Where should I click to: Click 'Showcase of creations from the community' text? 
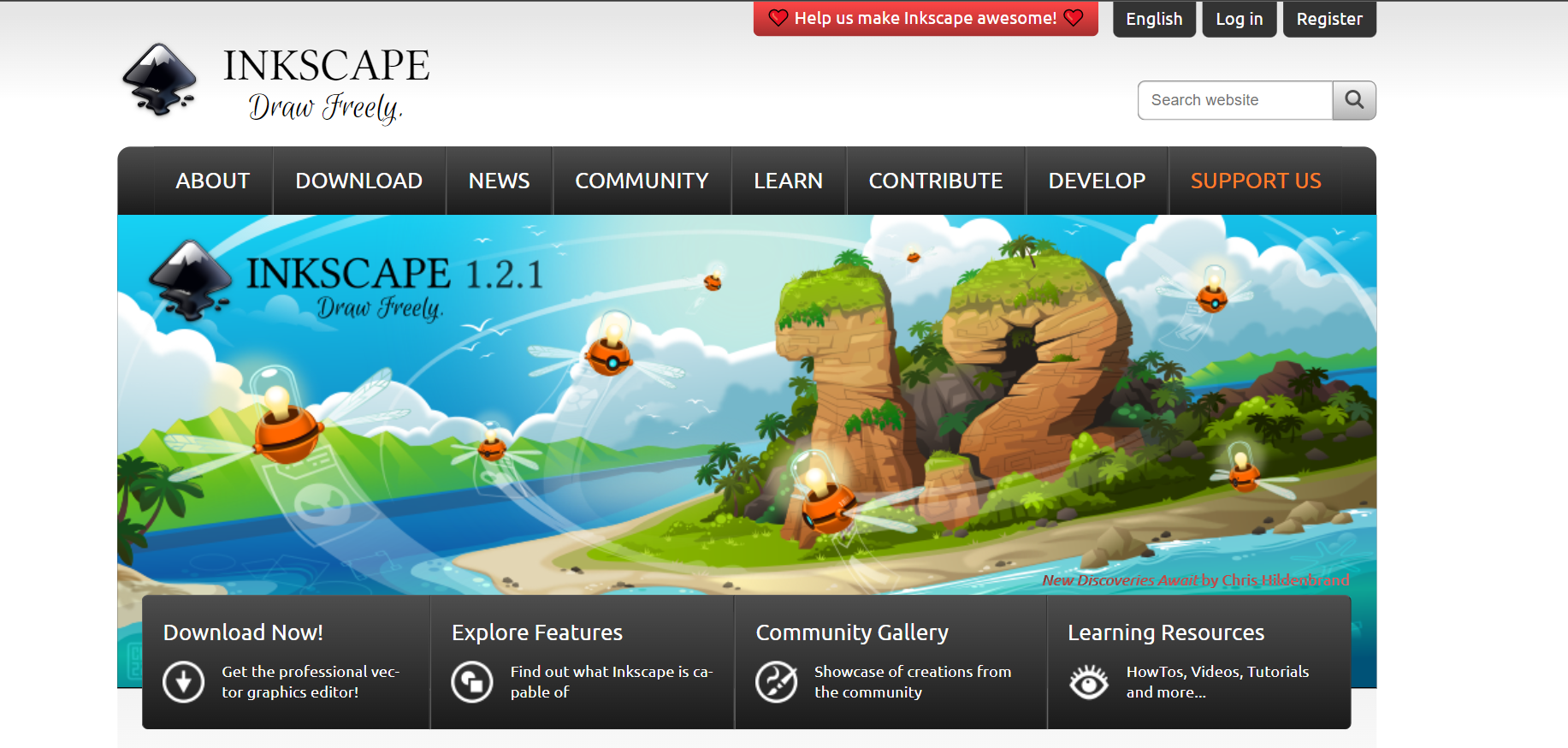click(913, 682)
